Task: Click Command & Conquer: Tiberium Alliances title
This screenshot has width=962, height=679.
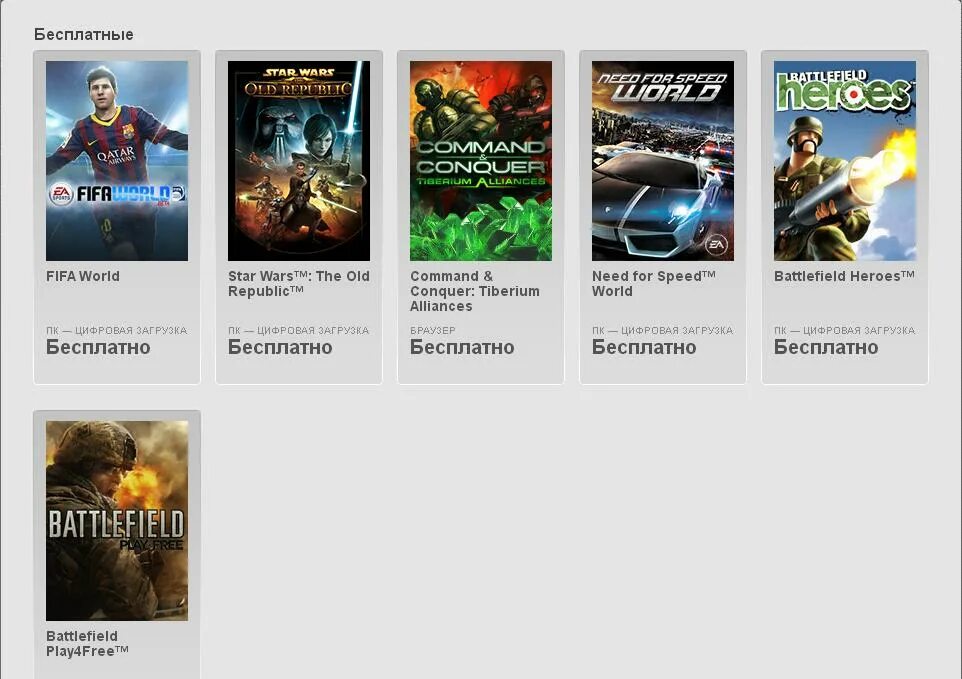Action: click(x=475, y=291)
